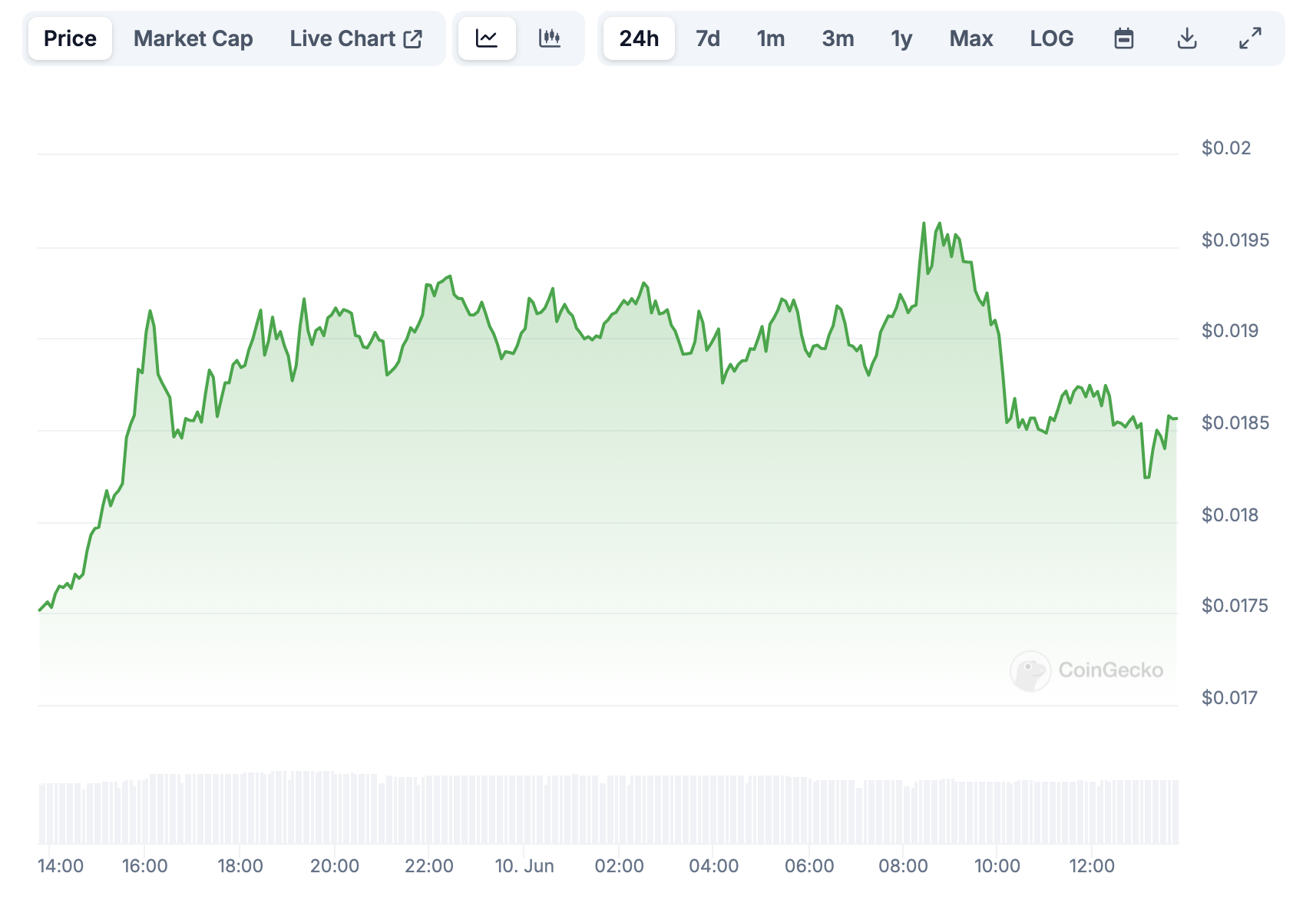The width and height of the screenshot is (1316, 903).
Task: Click the 08:00 time axis label
Action: 904,866
